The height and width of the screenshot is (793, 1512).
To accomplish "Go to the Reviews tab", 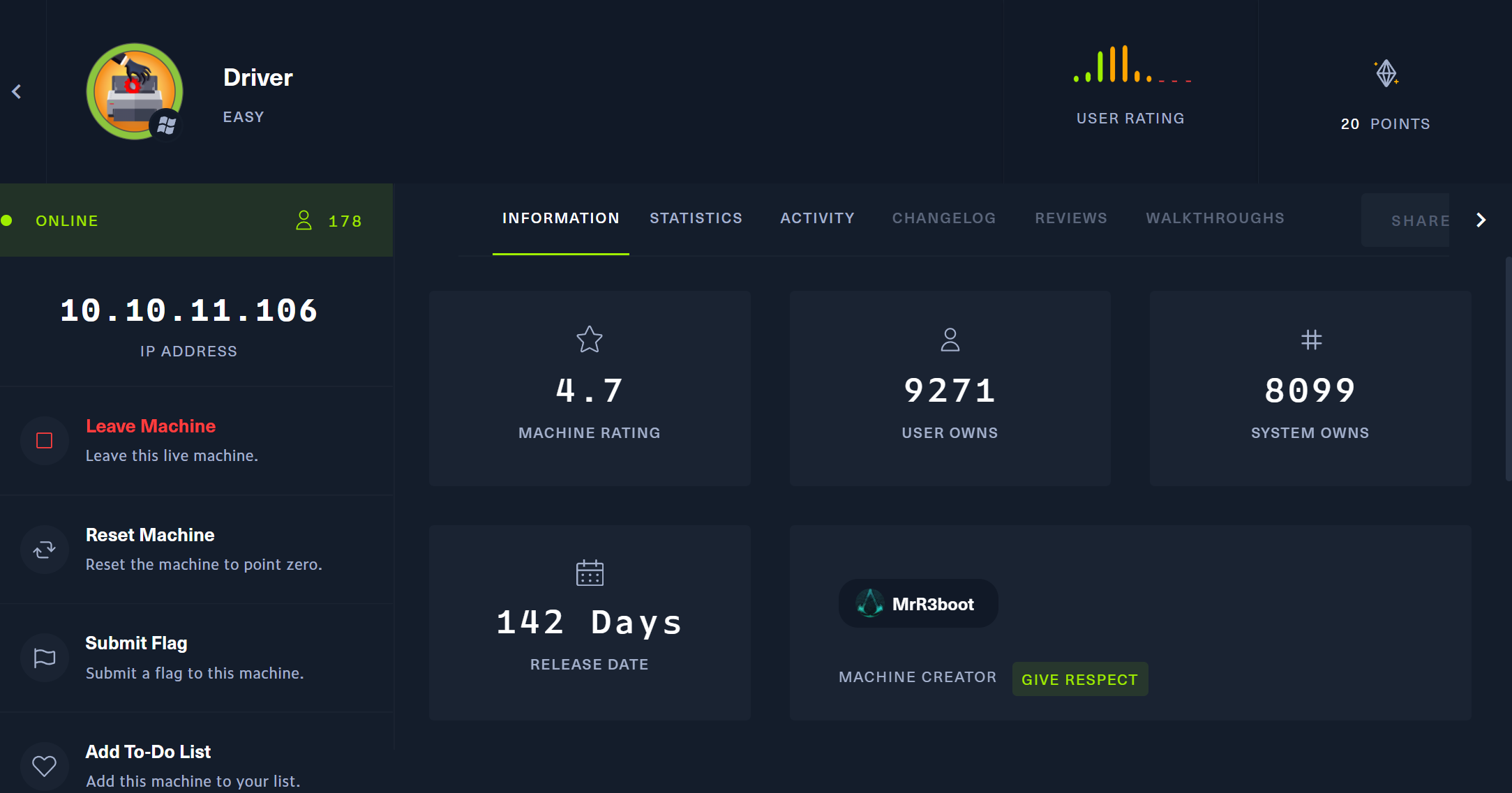I will pyautogui.click(x=1070, y=218).
